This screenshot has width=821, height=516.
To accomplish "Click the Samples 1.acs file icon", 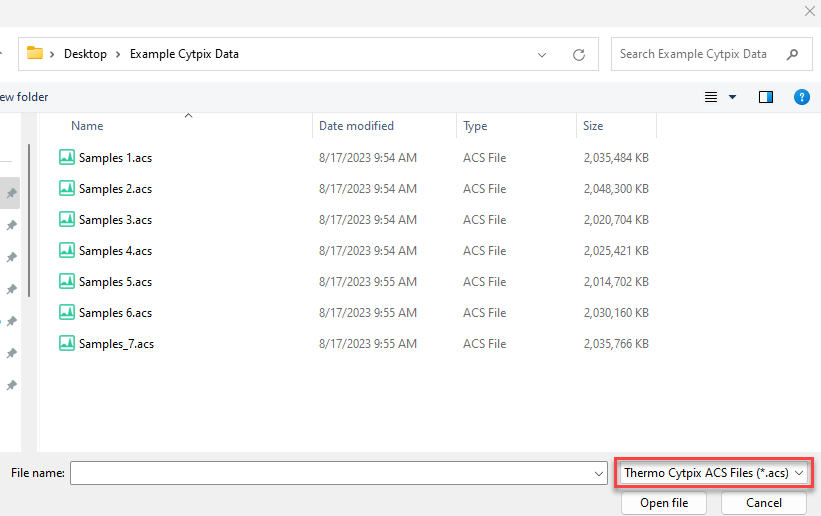I will 67,157.
